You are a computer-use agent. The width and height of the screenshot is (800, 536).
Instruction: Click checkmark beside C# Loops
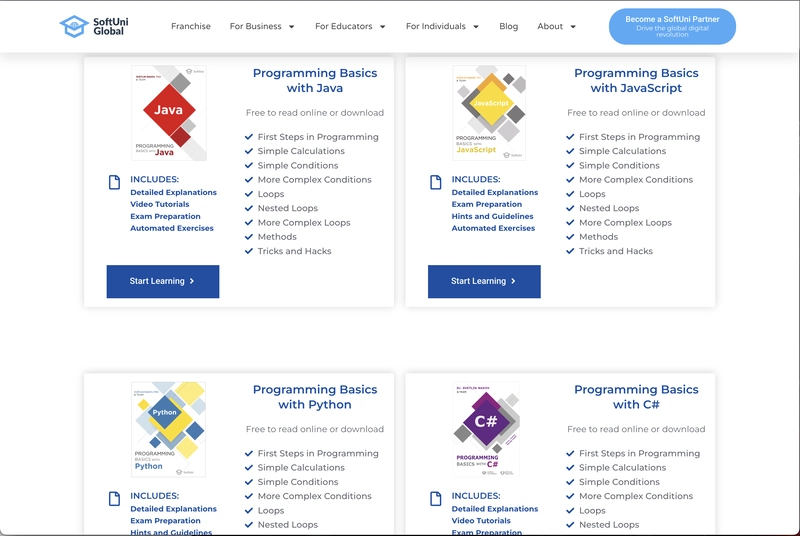click(x=570, y=511)
